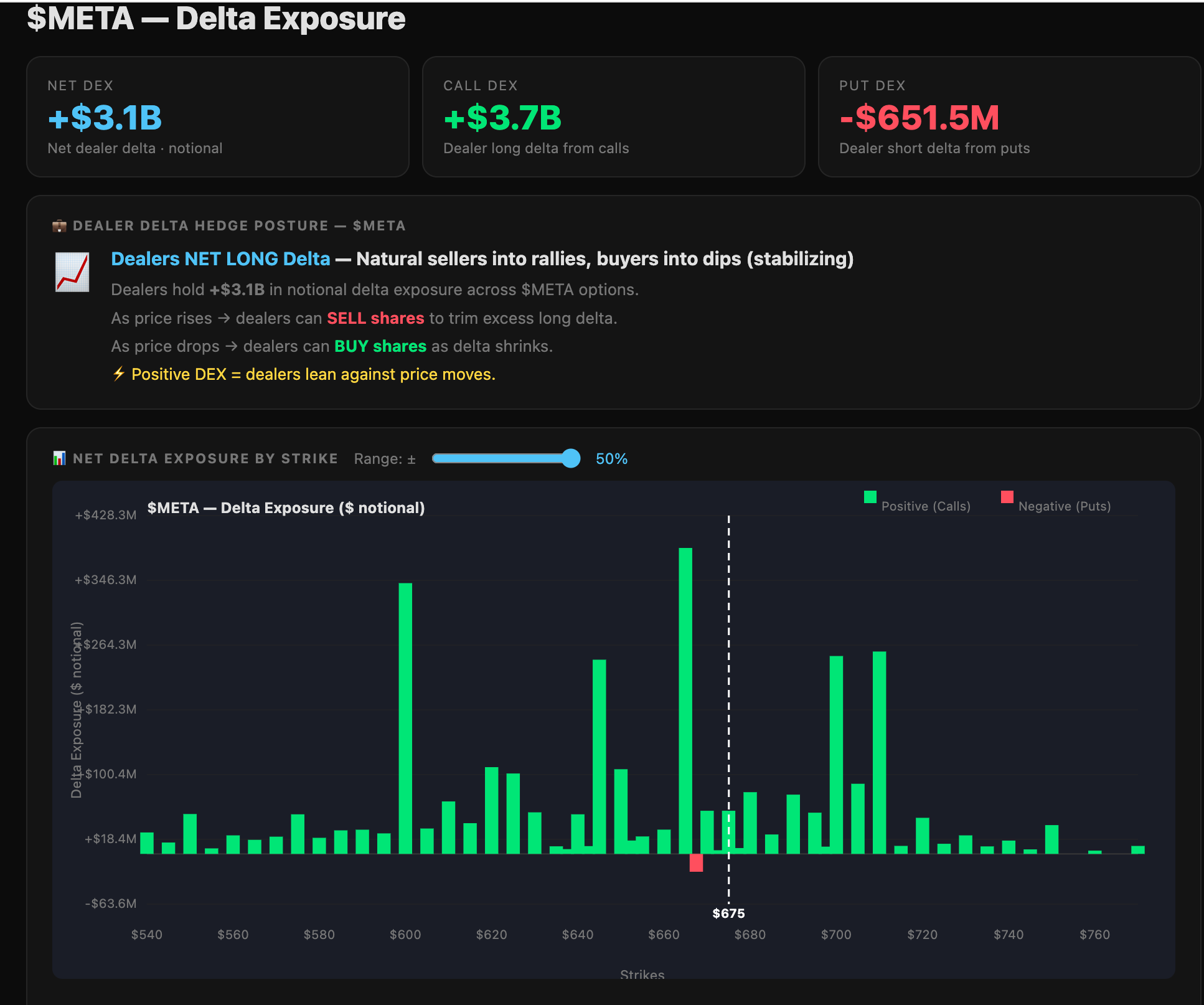Click the bar chart icon near Net Delta Exposure
1204x1005 pixels.
(59, 459)
